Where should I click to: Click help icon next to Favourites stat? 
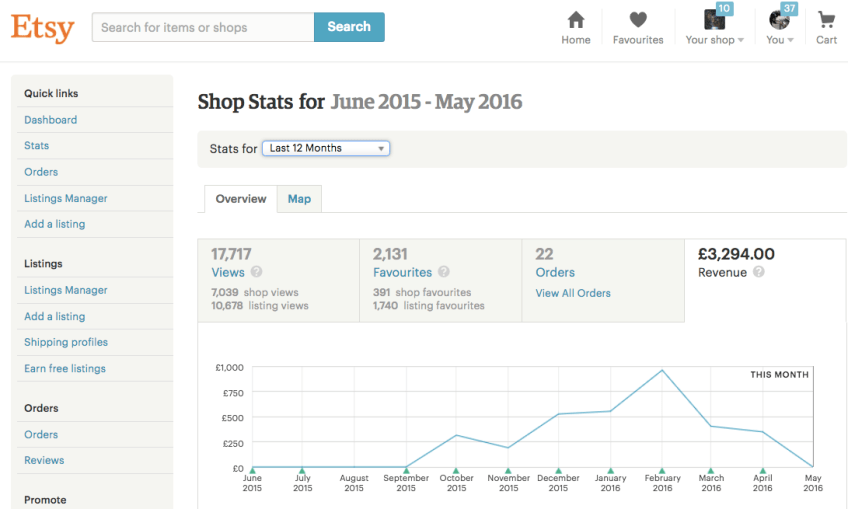click(x=444, y=272)
